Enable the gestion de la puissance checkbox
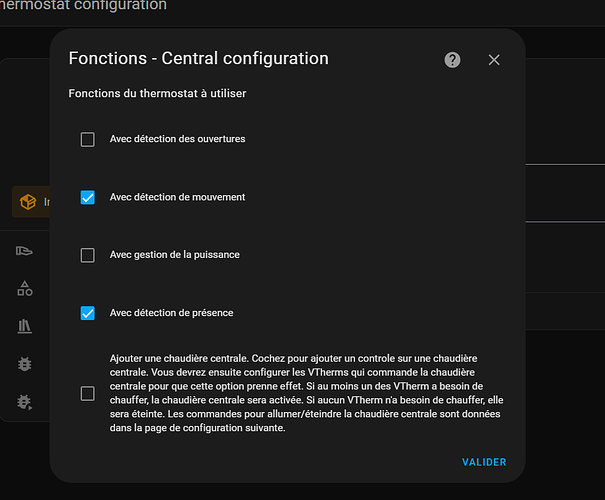Viewport: 605px width, 500px height. tap(88, 255)
